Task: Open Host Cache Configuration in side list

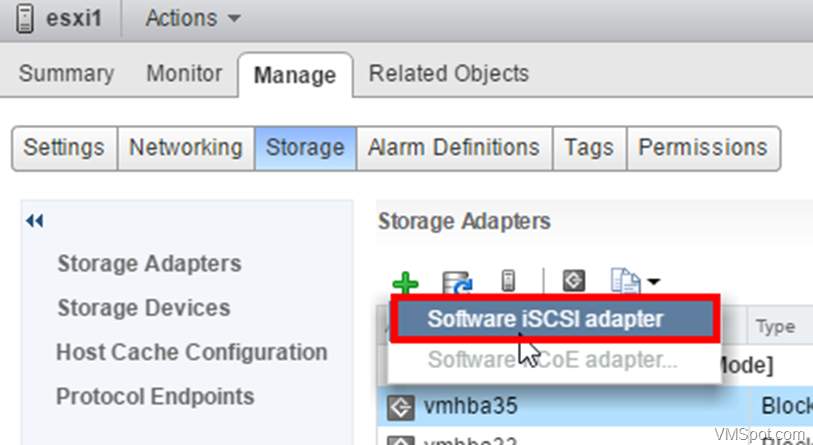Action: tap(191, 352)
